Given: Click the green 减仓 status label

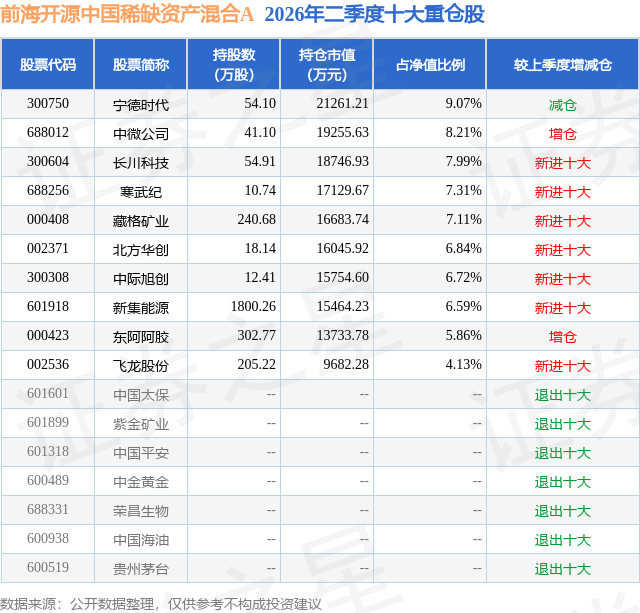Looking at the screenshot, I should click(562, 105).
